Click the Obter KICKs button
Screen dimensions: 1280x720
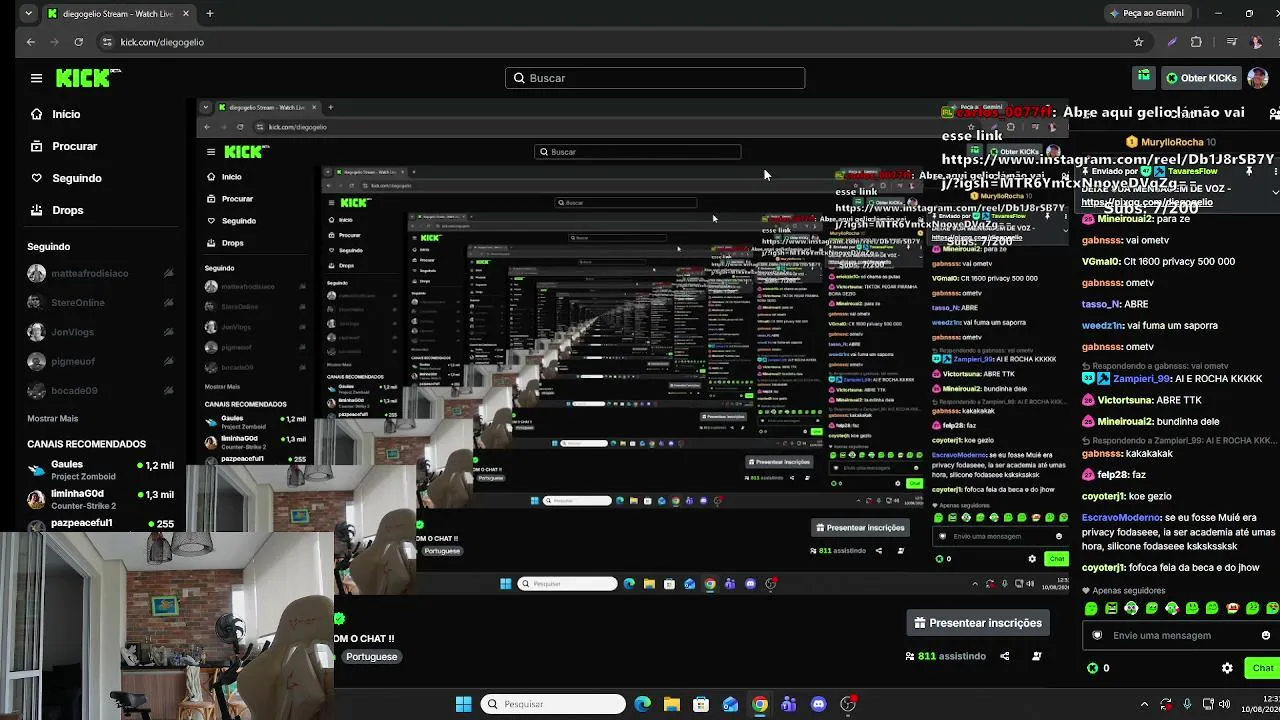pos(1201,78)
